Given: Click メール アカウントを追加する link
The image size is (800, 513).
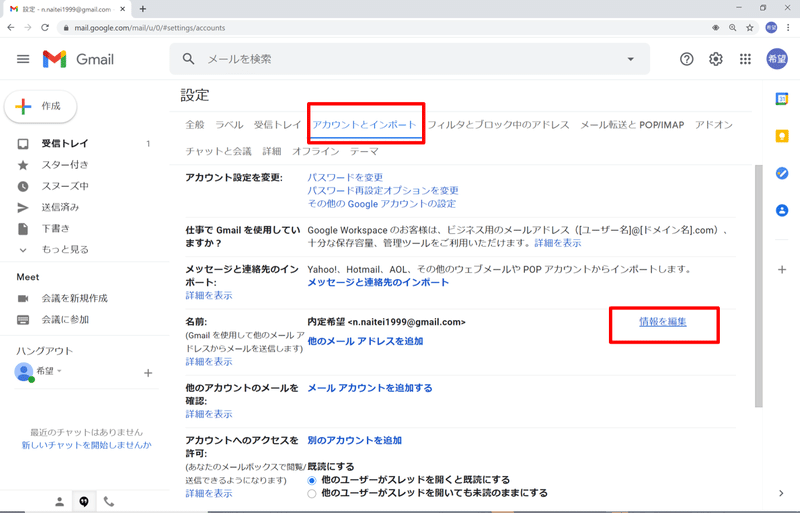Looking at the screenshot, I should point(370,388).
